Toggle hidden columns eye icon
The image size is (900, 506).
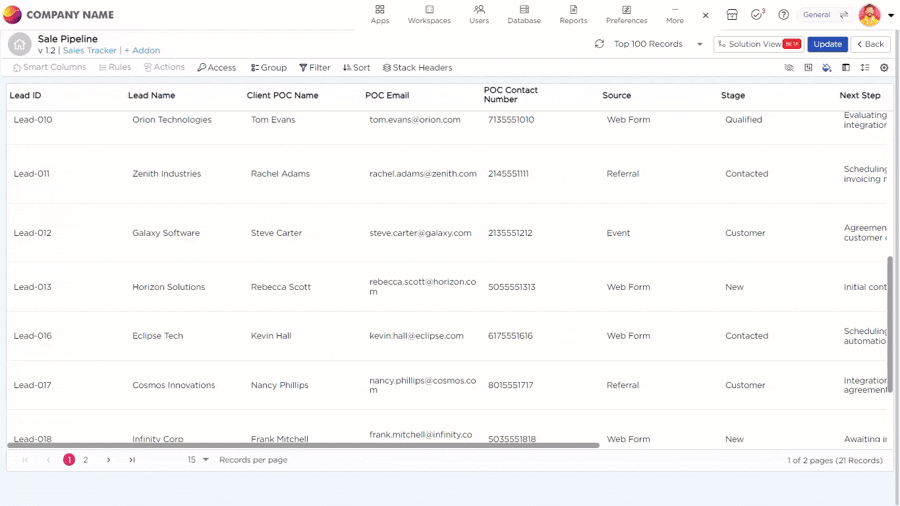pos(789,68)
